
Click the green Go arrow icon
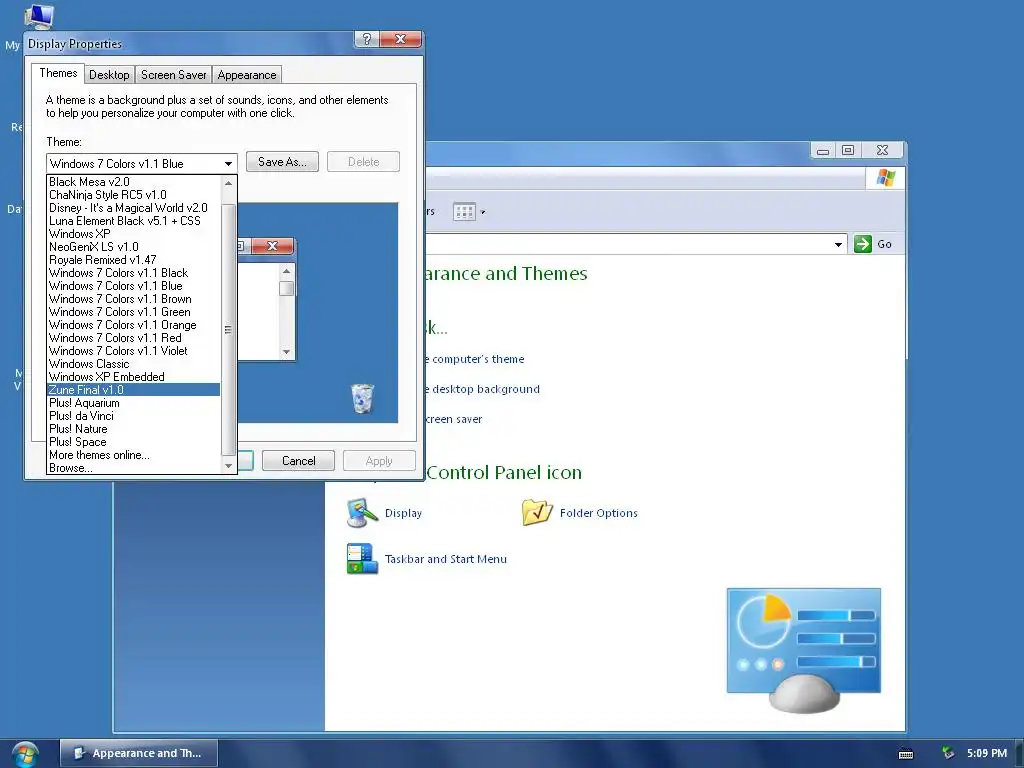point(863,244)
